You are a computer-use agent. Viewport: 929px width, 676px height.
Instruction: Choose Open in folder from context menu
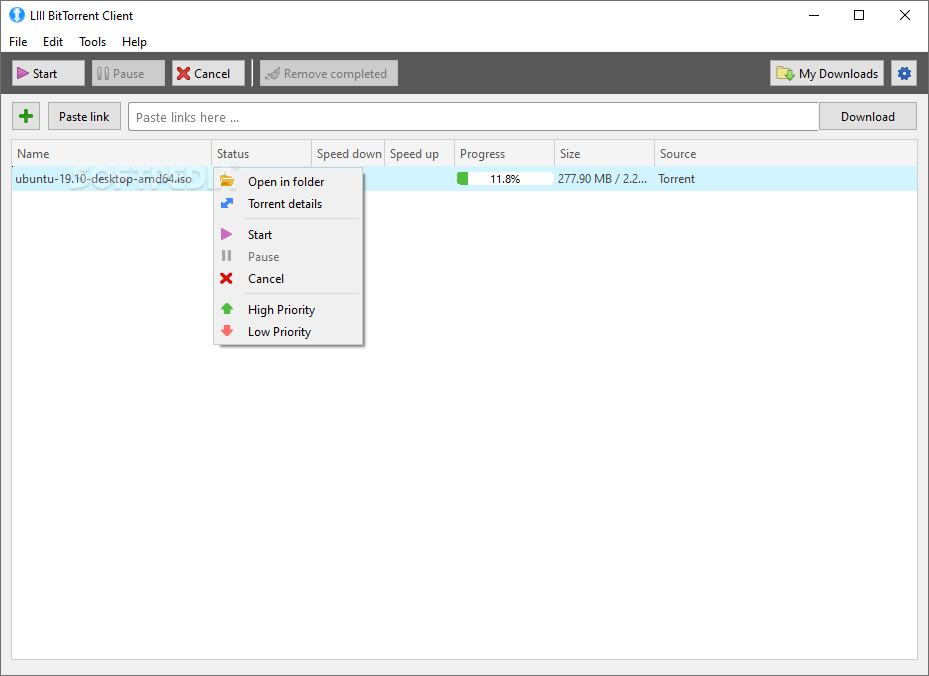(288, 181)
